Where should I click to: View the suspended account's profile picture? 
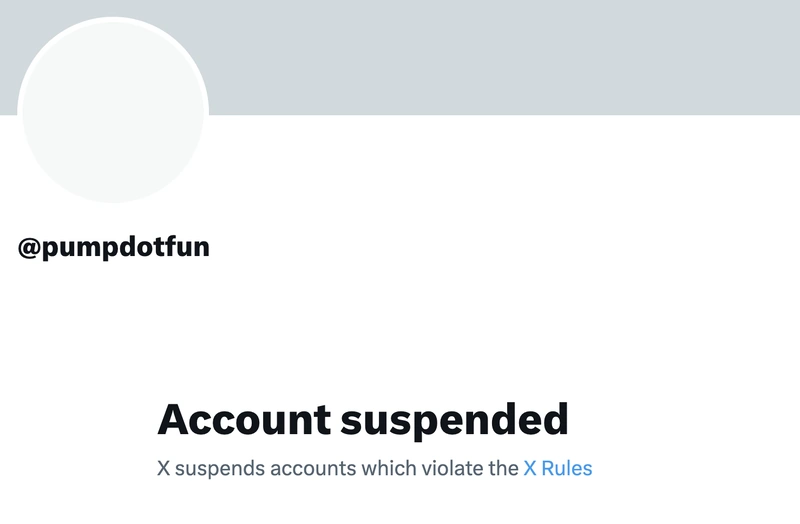click(x=112, y=110)
